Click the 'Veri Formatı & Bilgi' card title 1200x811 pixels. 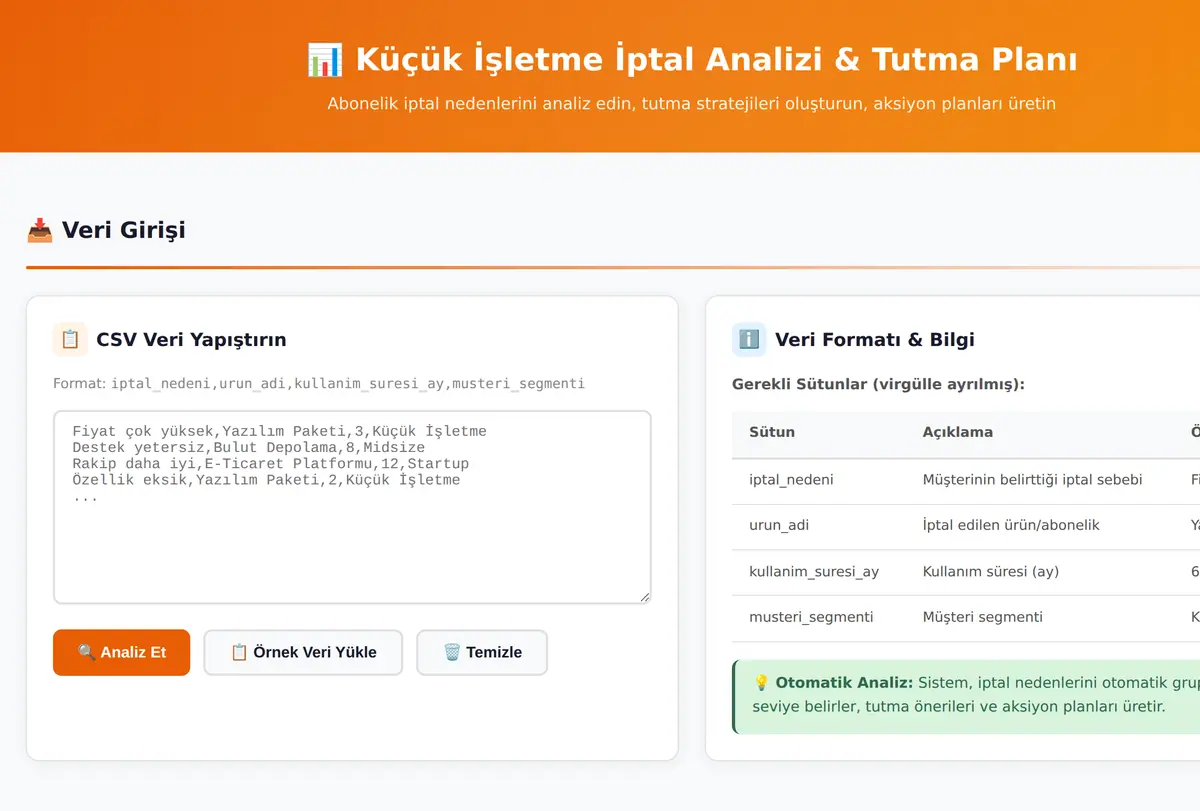pos(875,340)
